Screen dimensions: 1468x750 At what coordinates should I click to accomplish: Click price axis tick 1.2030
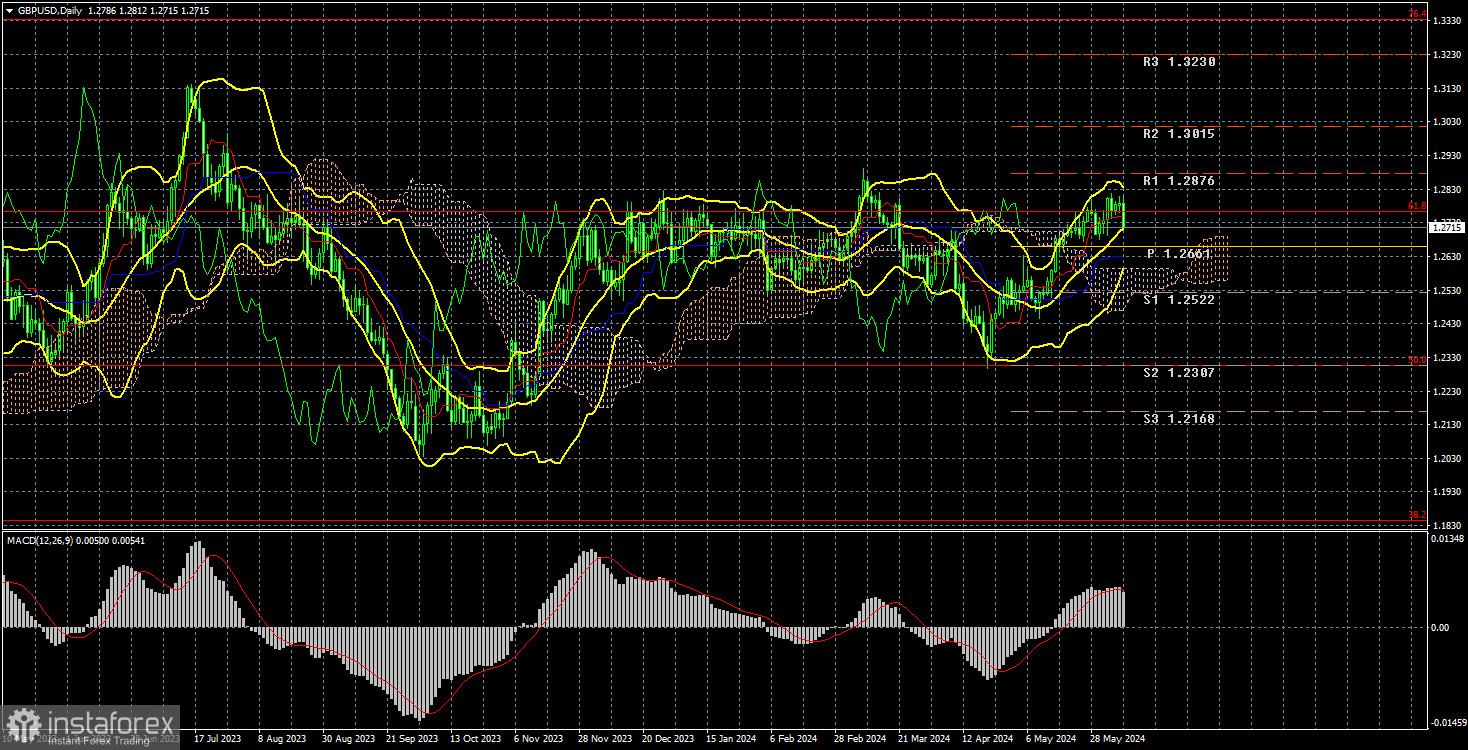coord(1446,459)
